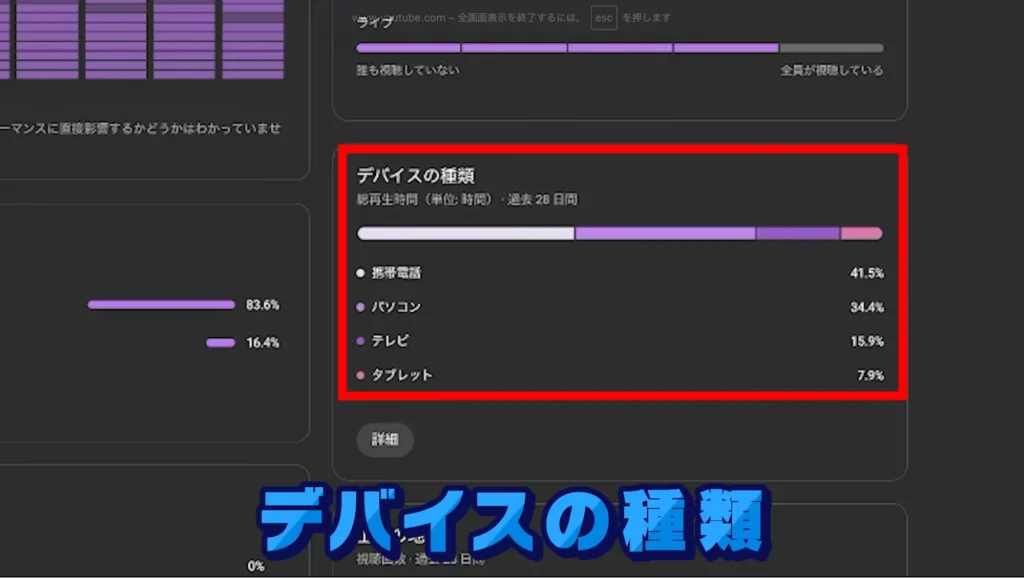Click the purple dot beside テレビ
1024x578 pixels.
pyautogui.click(x=361, y=341)
